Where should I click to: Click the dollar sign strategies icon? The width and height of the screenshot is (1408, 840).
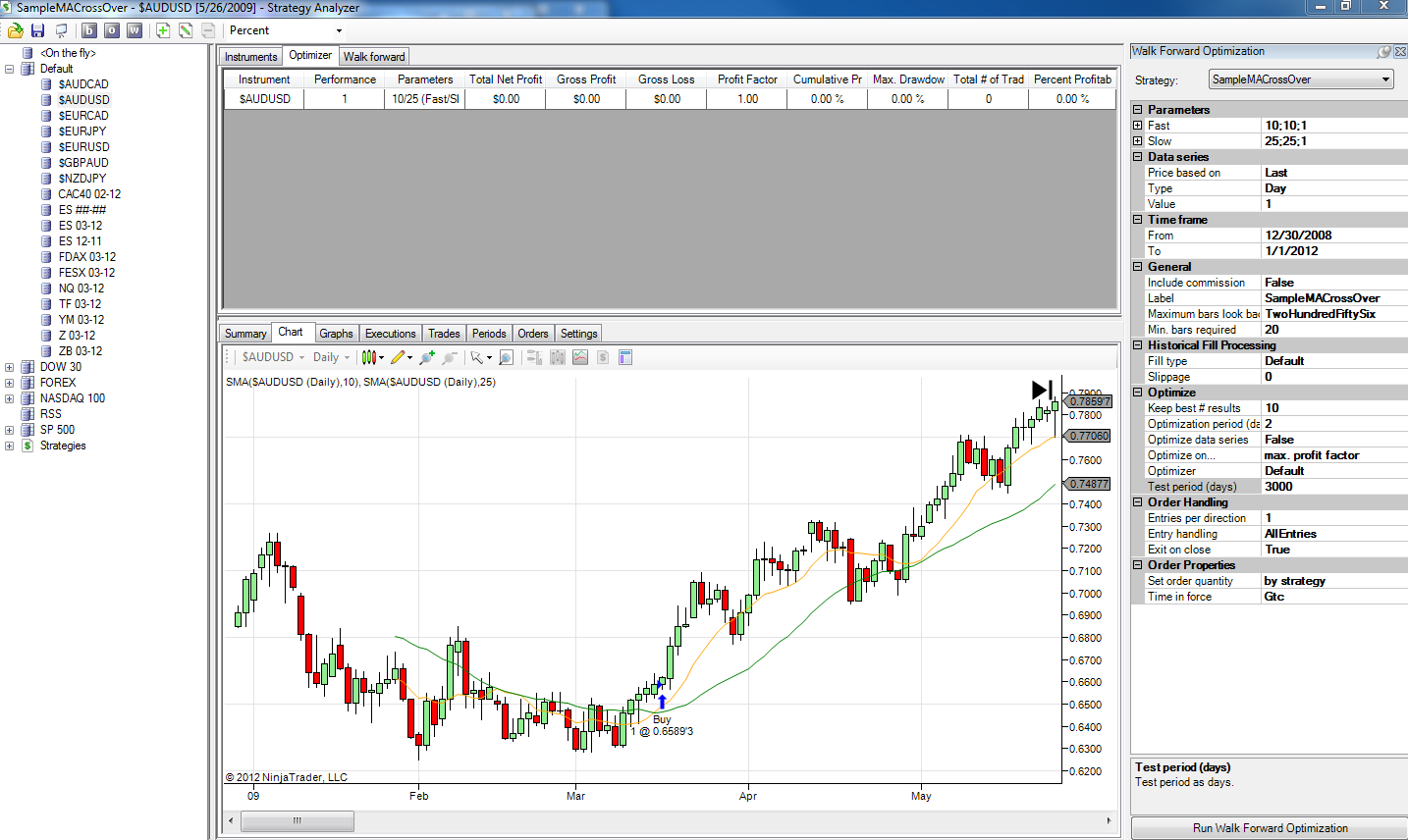[603, 357]
